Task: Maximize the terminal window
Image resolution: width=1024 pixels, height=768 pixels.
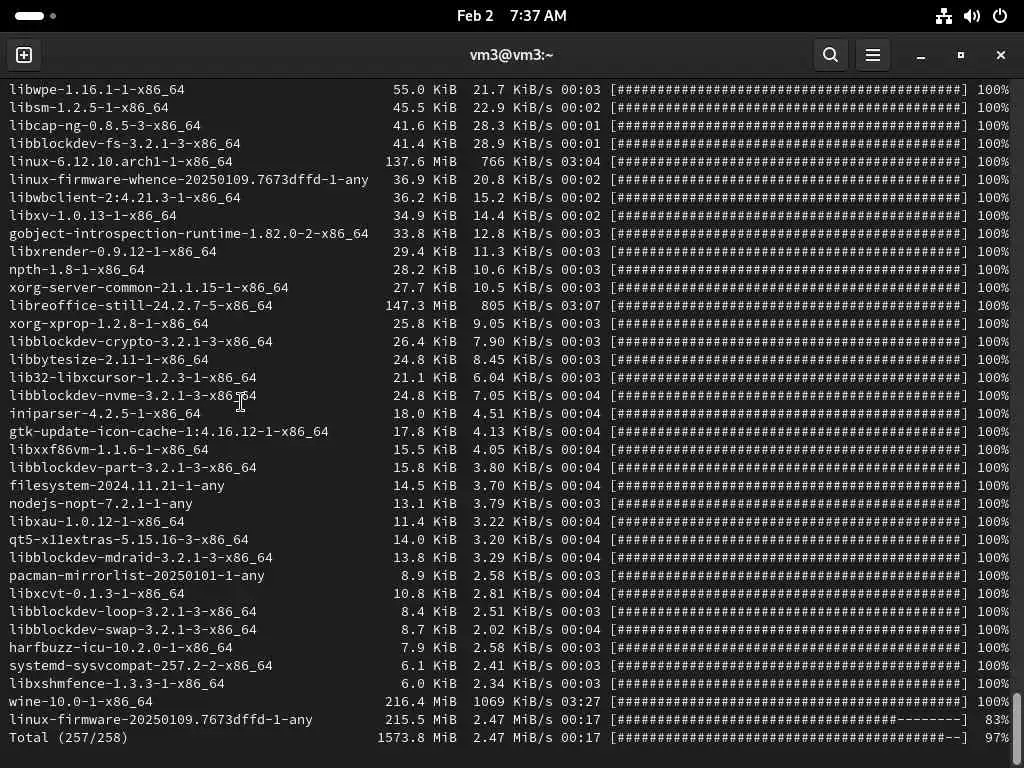Action: (x=961, y=55)
